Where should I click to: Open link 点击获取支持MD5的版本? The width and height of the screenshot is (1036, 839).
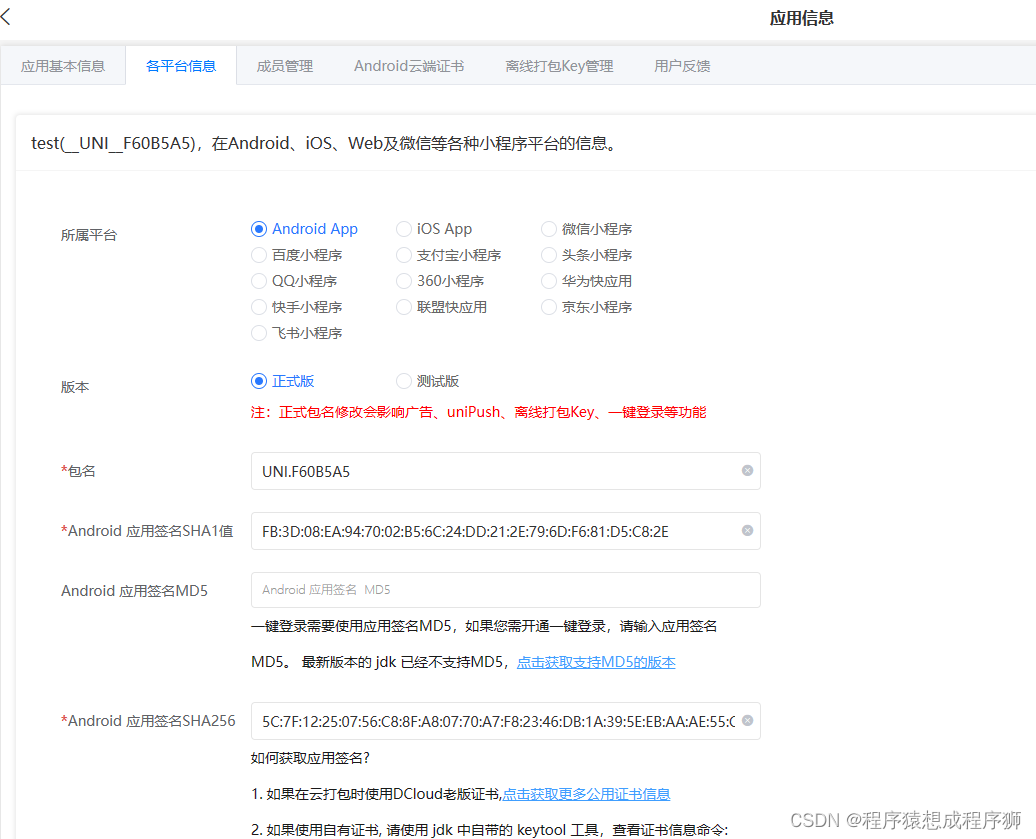point(596,662)
